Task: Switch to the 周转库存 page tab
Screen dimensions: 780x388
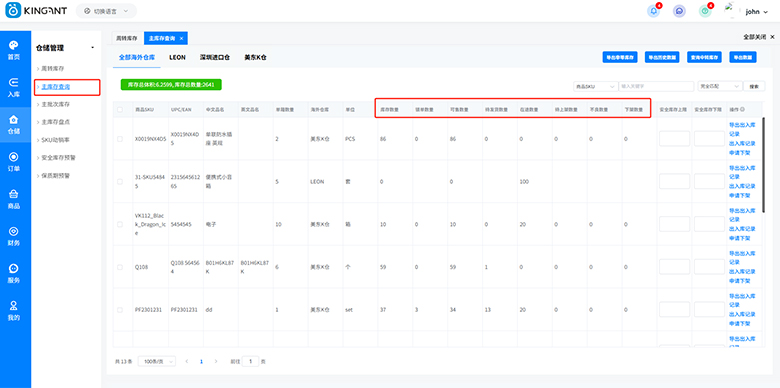Action: (x=127, y=38)
